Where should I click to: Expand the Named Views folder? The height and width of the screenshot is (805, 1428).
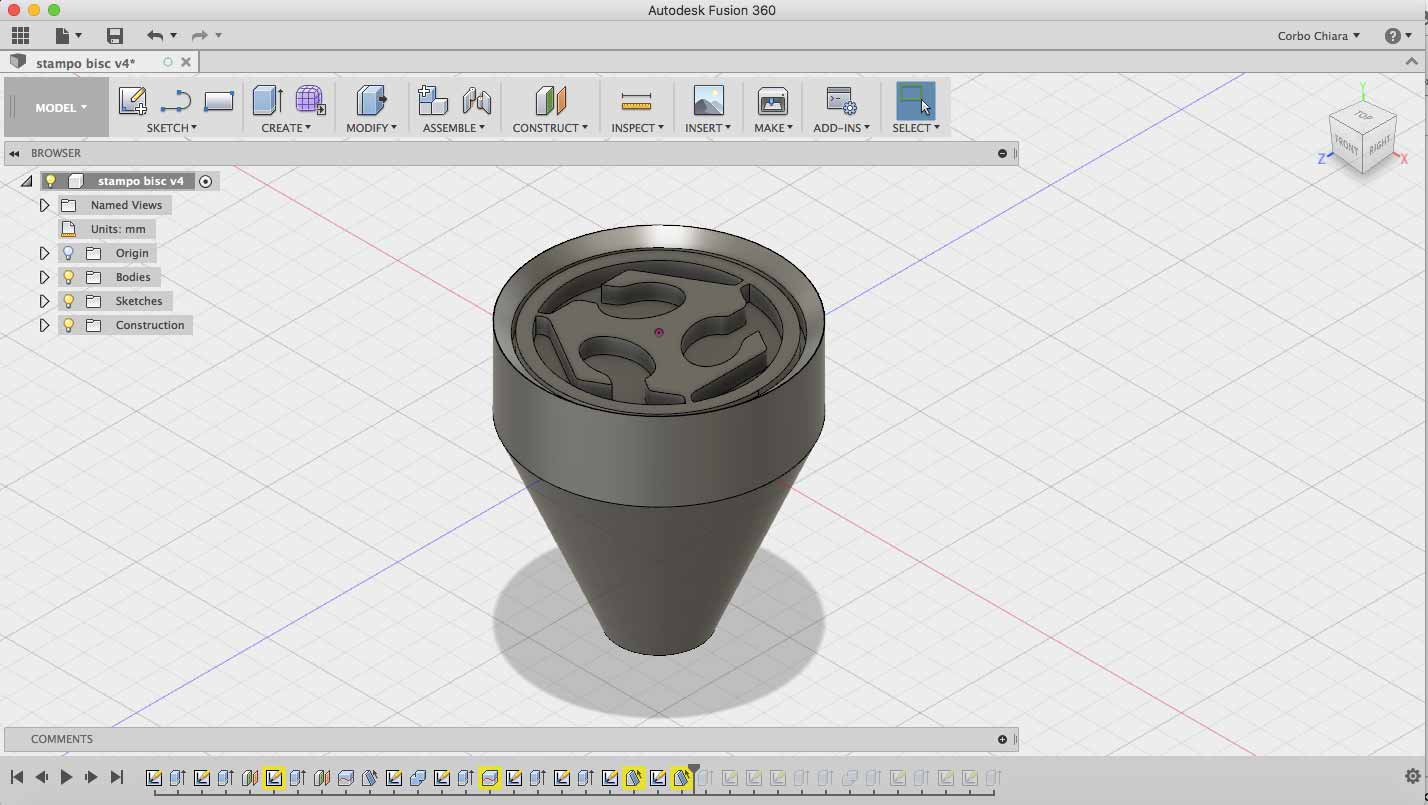44,205
